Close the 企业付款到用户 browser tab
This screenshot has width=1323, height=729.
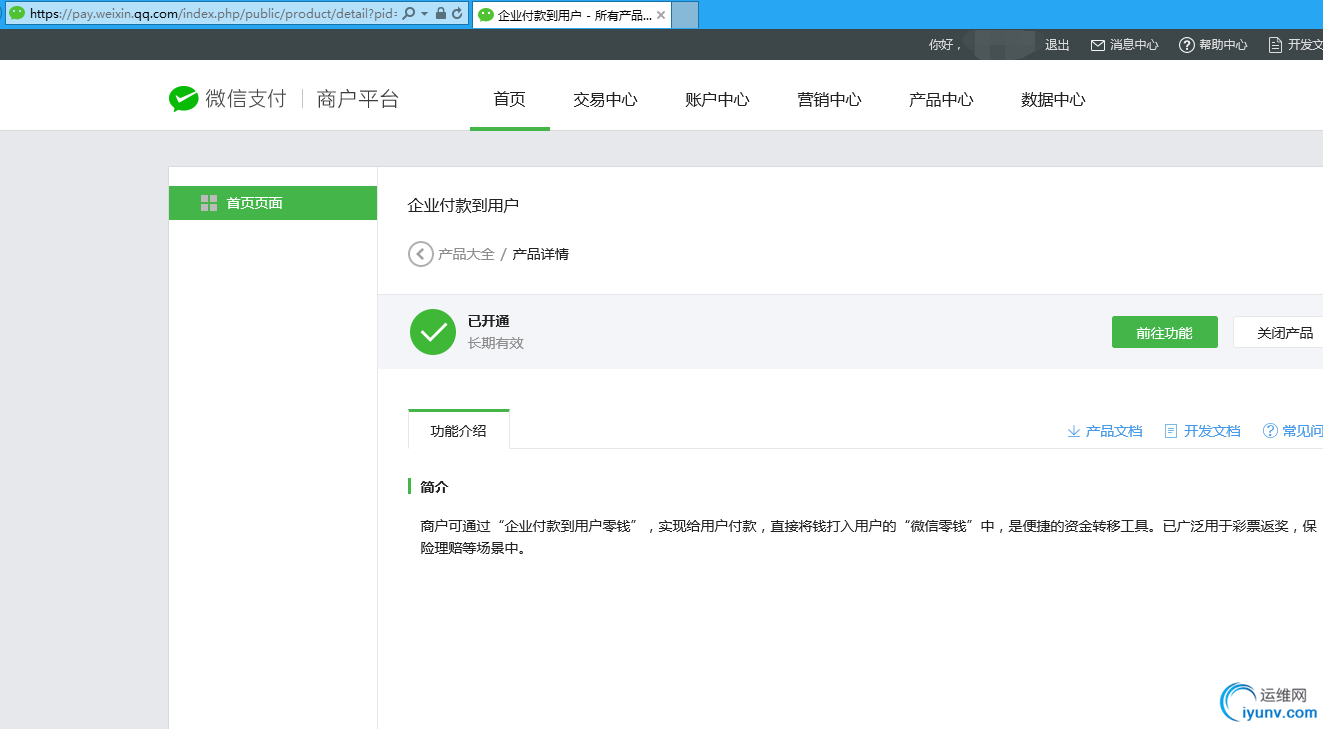661,15
